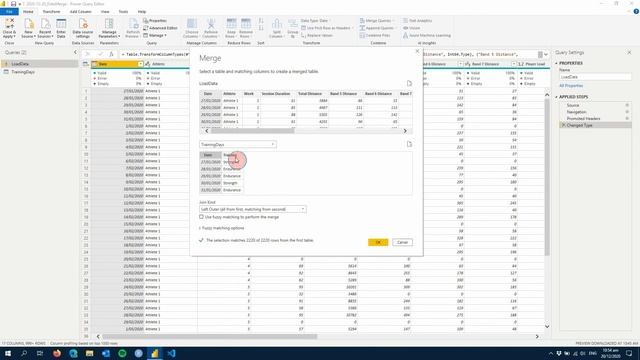Click the LoadData preview horizontal scrollbar thumb
Screen dimensions: 640x360
[x=252, y=131]
